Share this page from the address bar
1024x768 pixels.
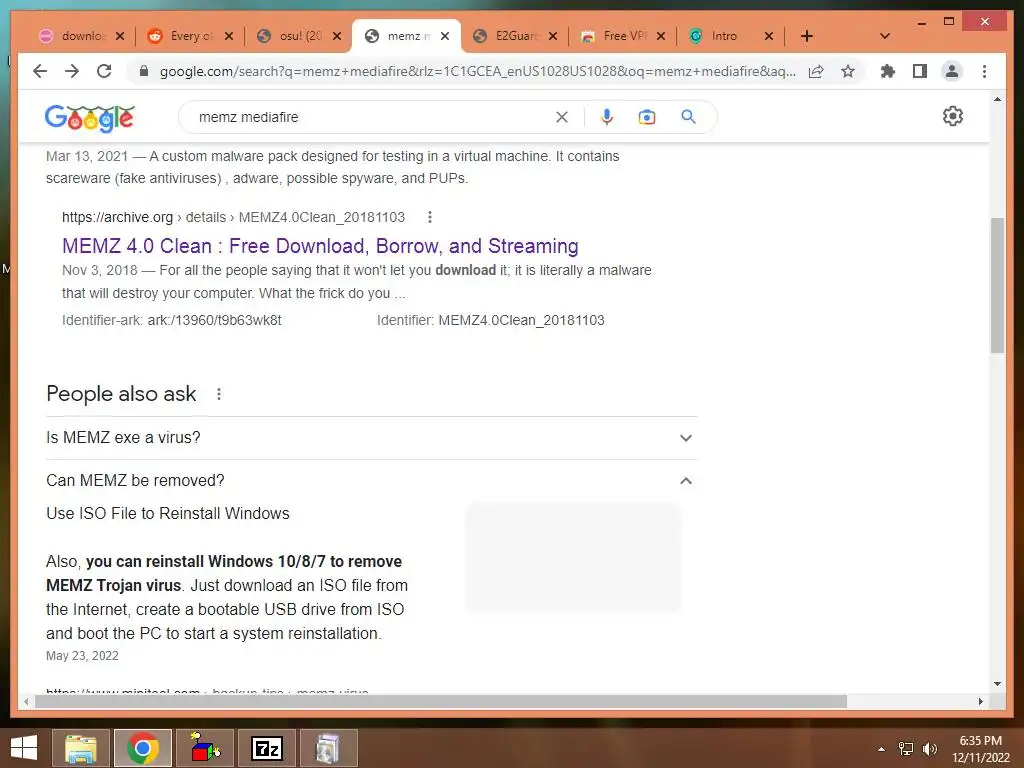tap(816, 71)
